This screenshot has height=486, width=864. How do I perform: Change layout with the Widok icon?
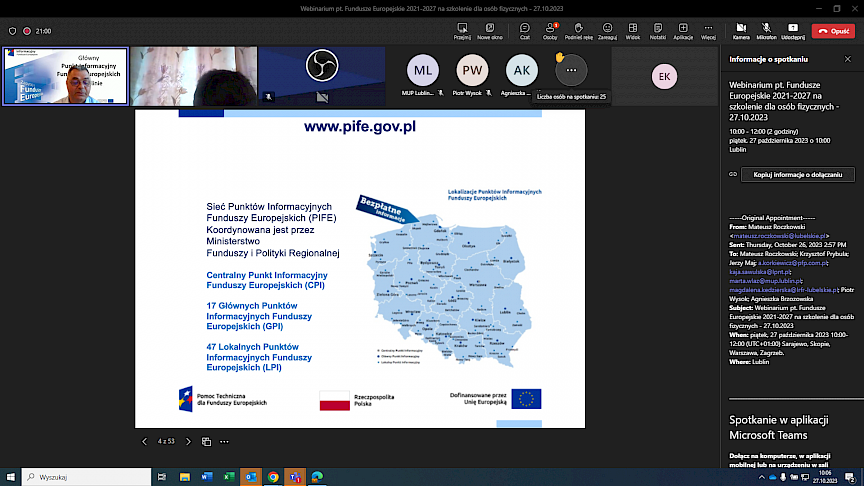[x=633, y=31]
